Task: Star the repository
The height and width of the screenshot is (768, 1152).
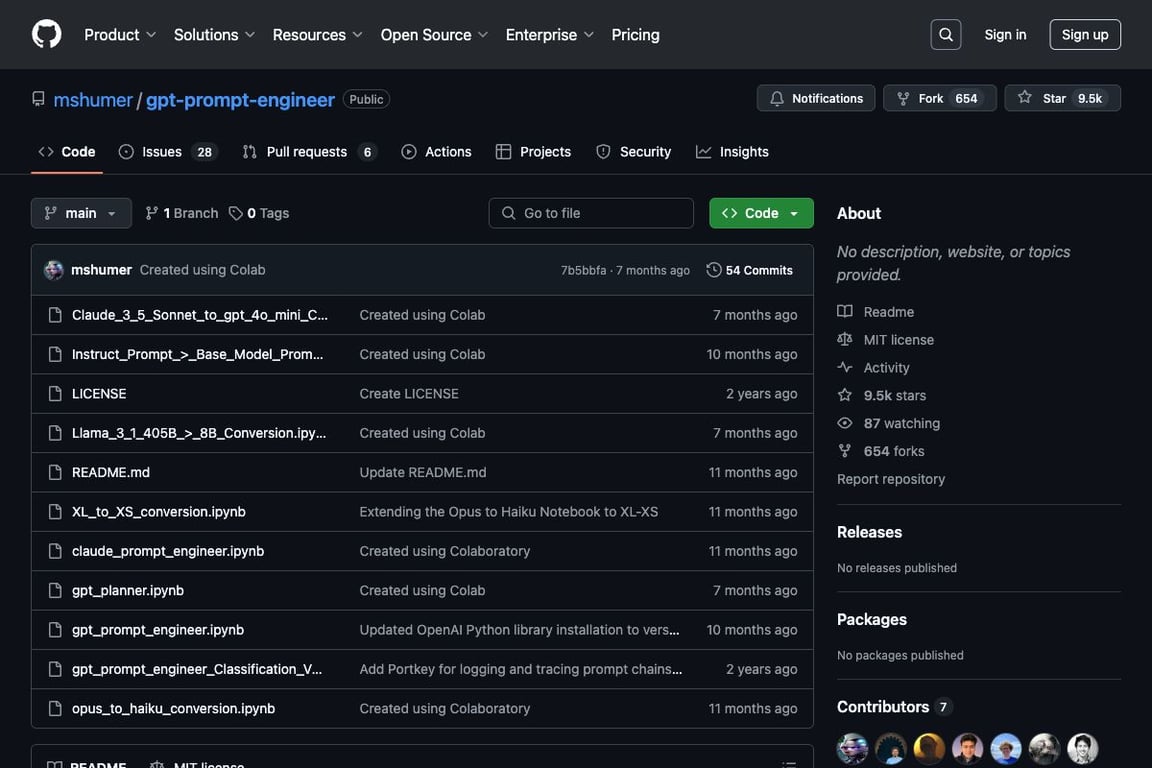Action: tap(1062, 98)
